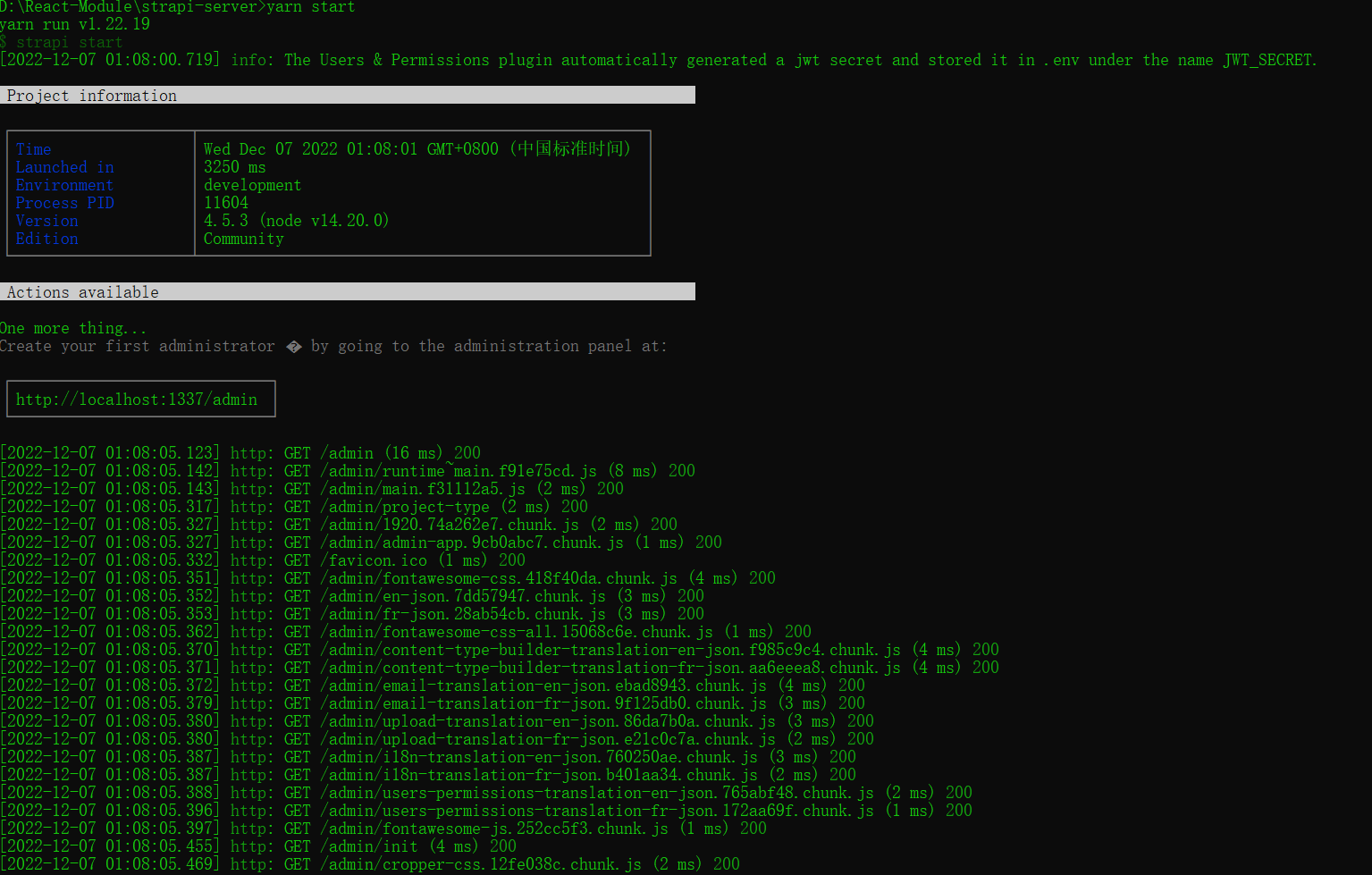The height and width of the screenshot is (875, 1372).
Task: Click the 'Create your first administrator' line
Action: 333,346
